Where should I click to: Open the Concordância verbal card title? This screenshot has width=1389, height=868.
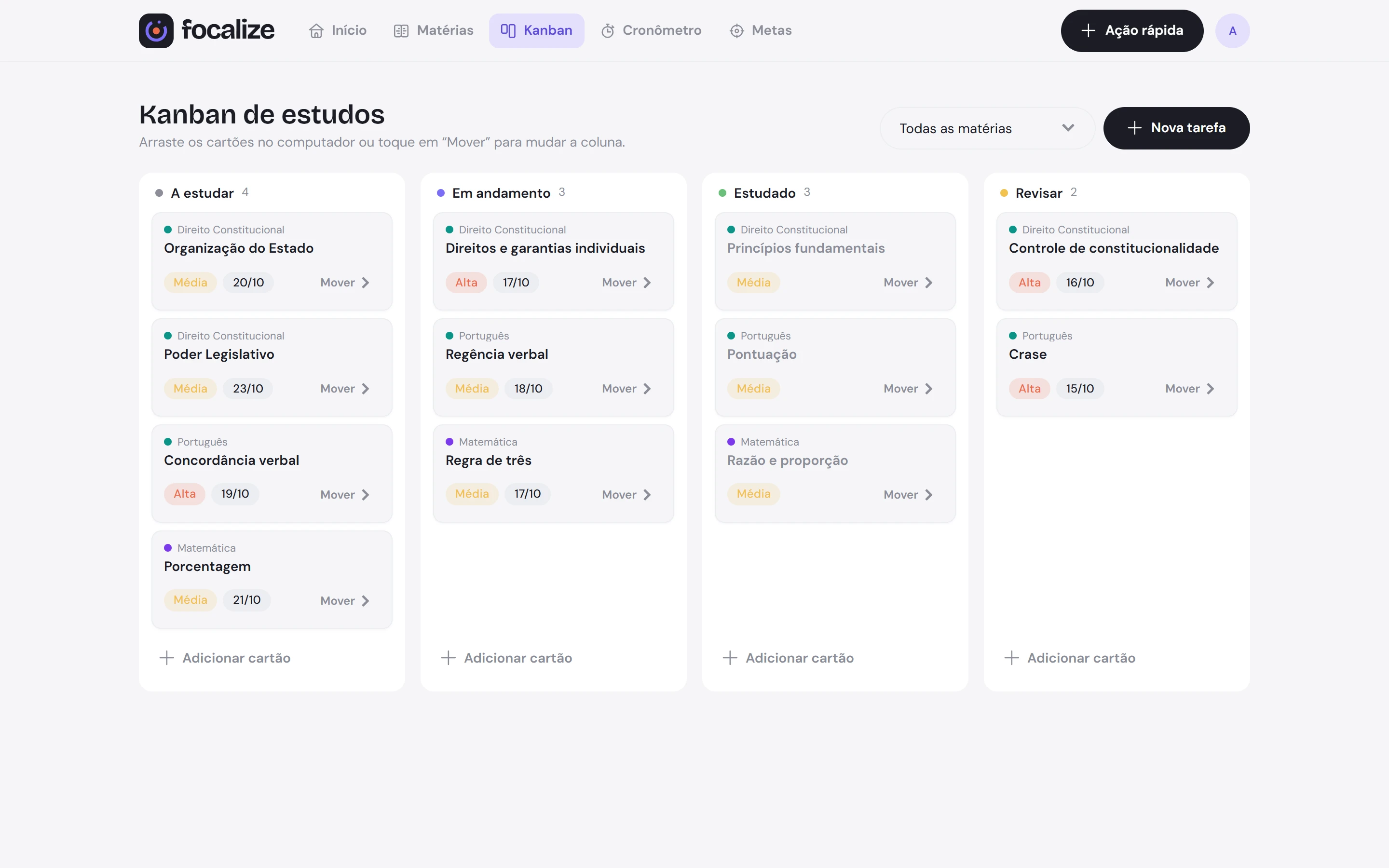231,461
